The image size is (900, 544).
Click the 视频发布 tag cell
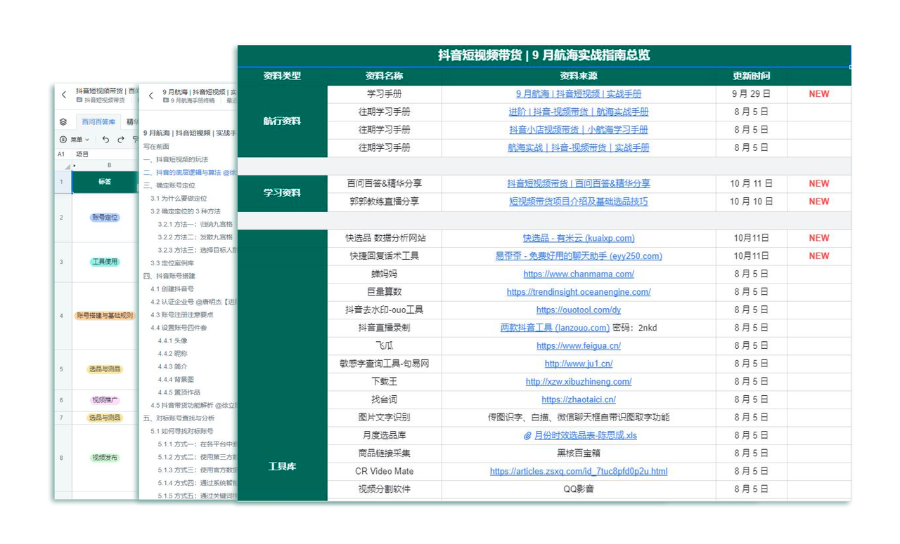coord(104,458)
